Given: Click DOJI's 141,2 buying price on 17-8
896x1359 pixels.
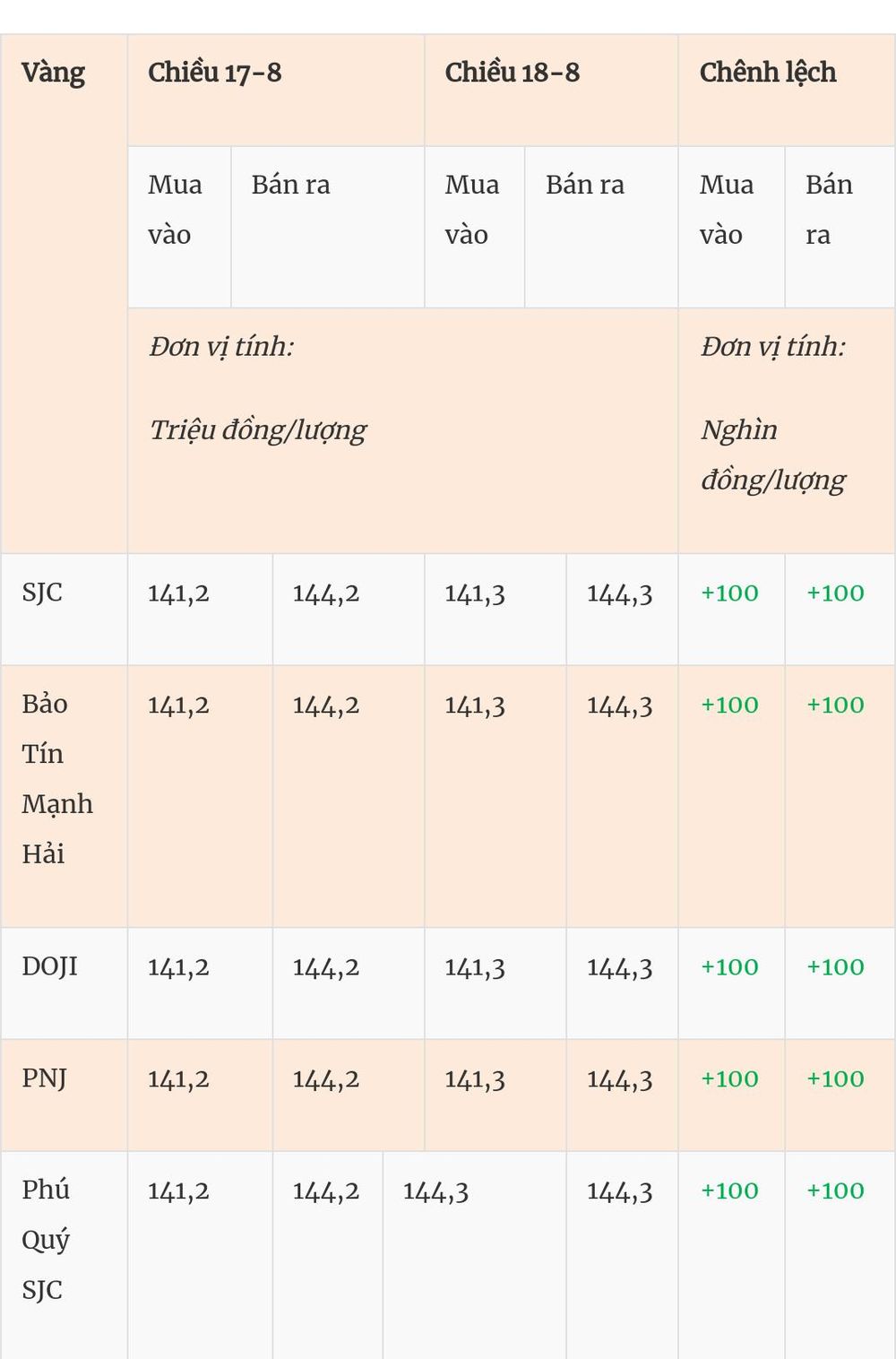Looking at the screenshot, I should click(178, 967).
